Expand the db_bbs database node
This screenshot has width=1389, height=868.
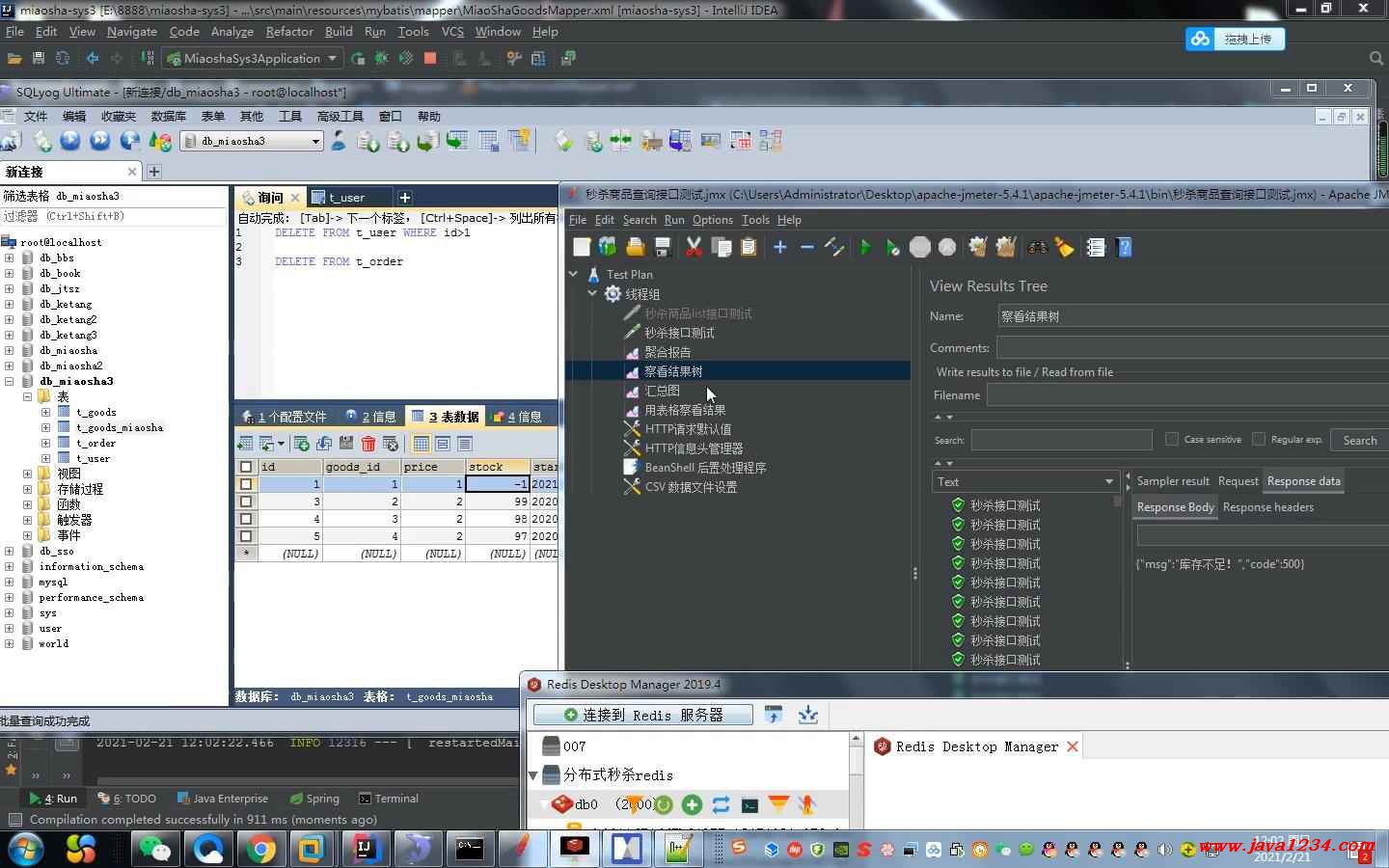(x=9, y=258)
